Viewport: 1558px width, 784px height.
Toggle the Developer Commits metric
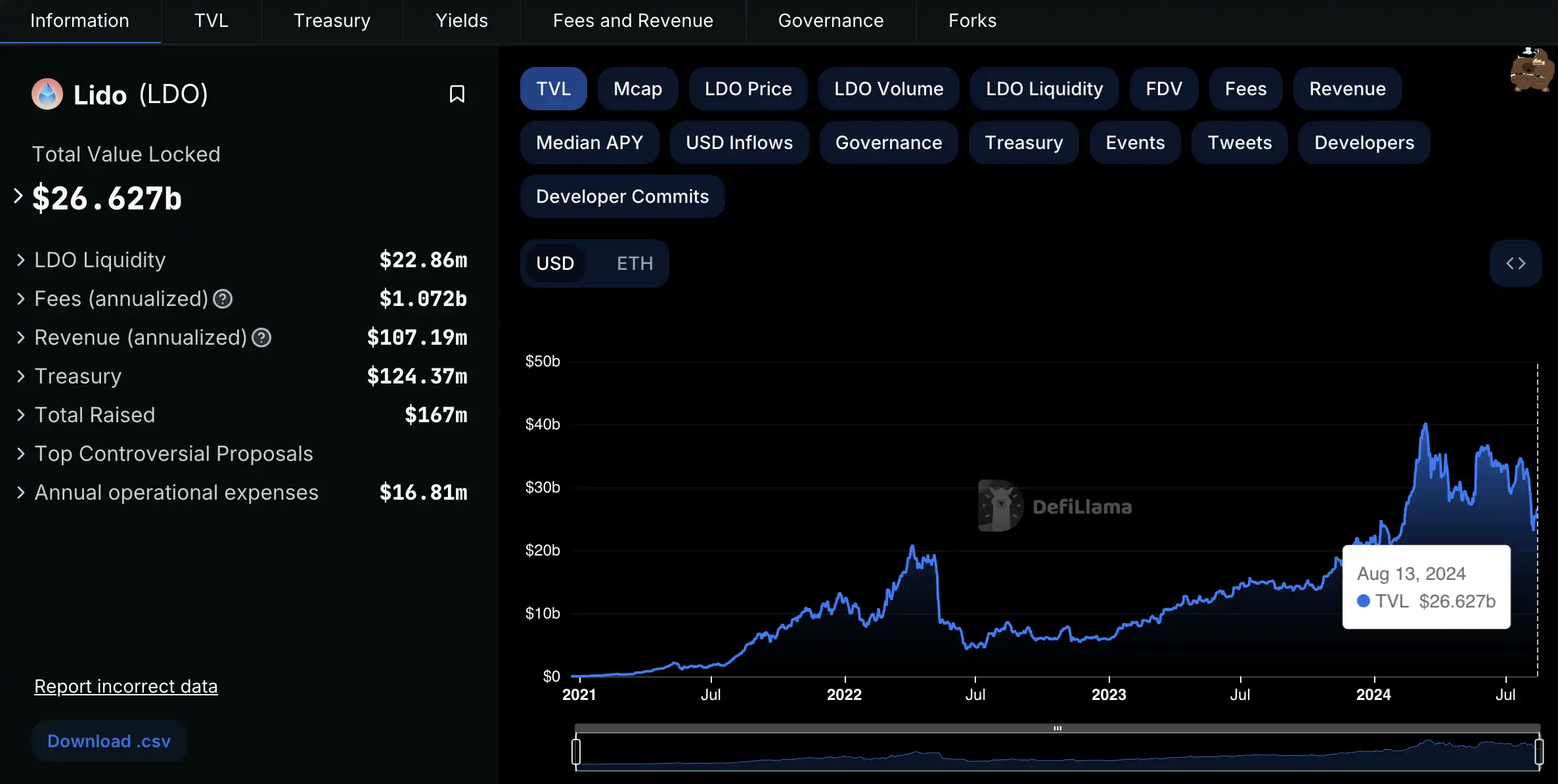click(x=621, y=196)
